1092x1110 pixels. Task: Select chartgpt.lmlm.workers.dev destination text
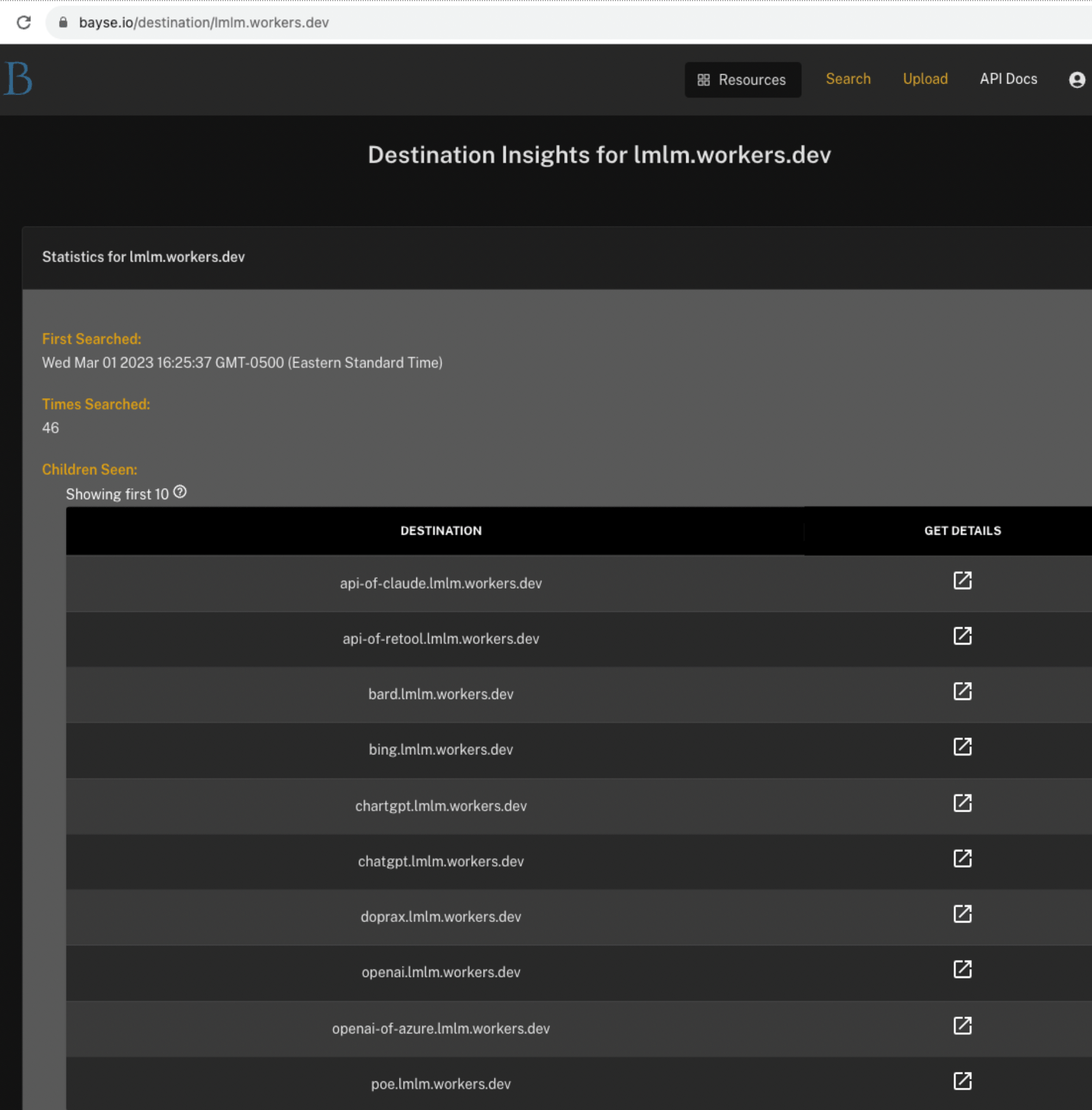click(x=441, y=806)
